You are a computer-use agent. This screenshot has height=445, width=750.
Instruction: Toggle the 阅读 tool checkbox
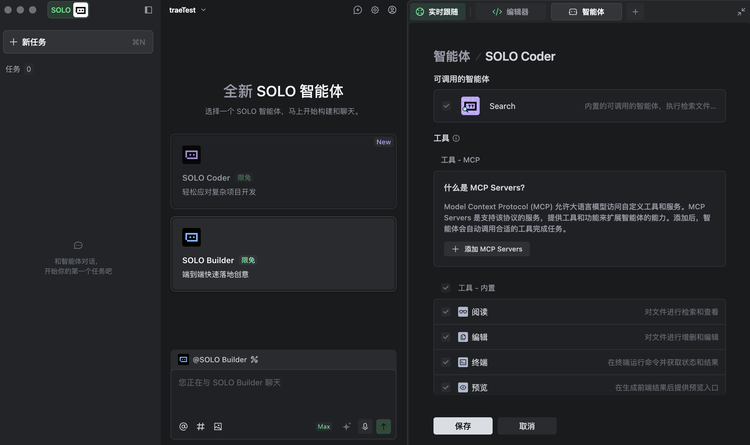tap(446, 312)
